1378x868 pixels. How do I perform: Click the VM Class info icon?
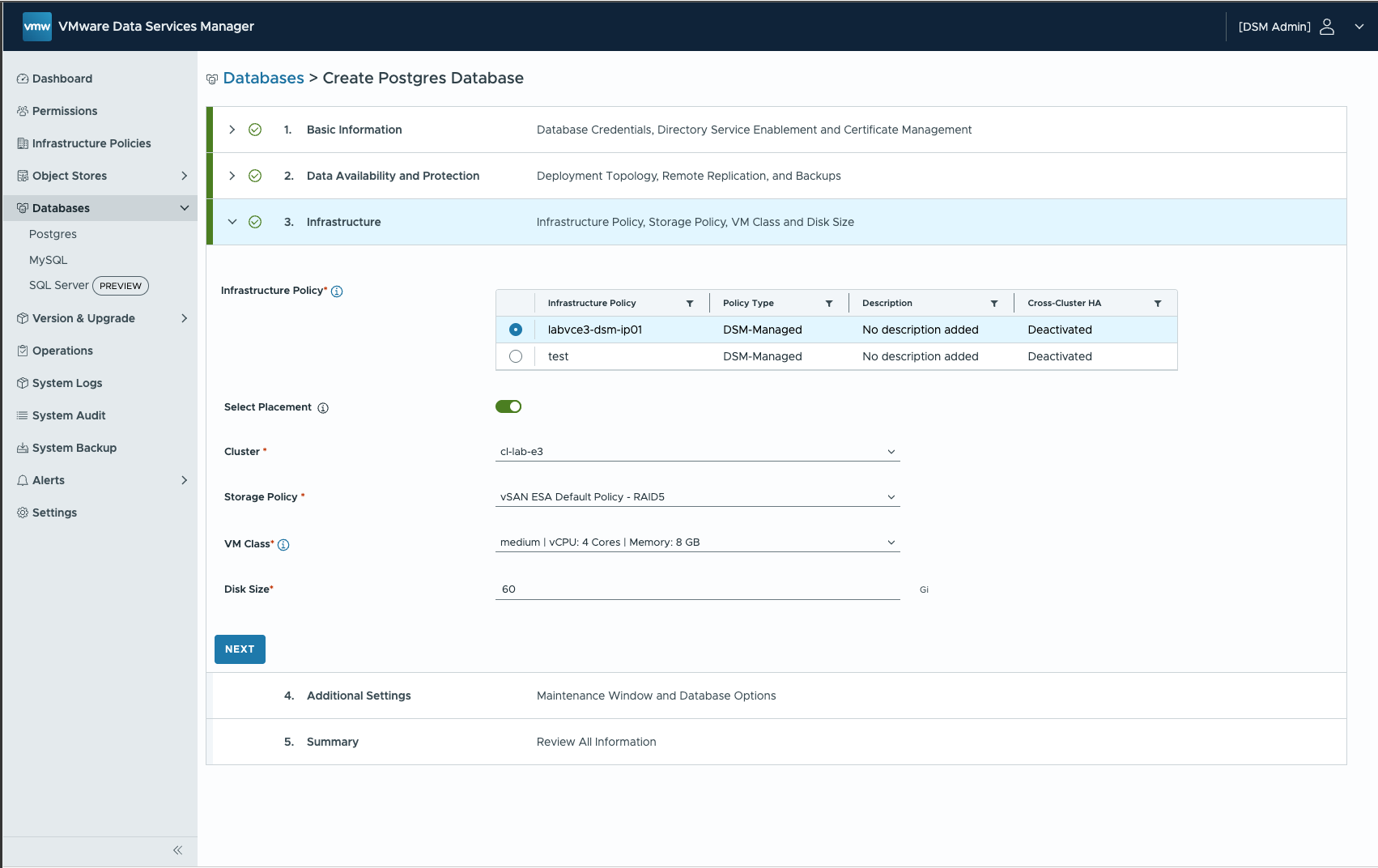click(x=283, y=545)
